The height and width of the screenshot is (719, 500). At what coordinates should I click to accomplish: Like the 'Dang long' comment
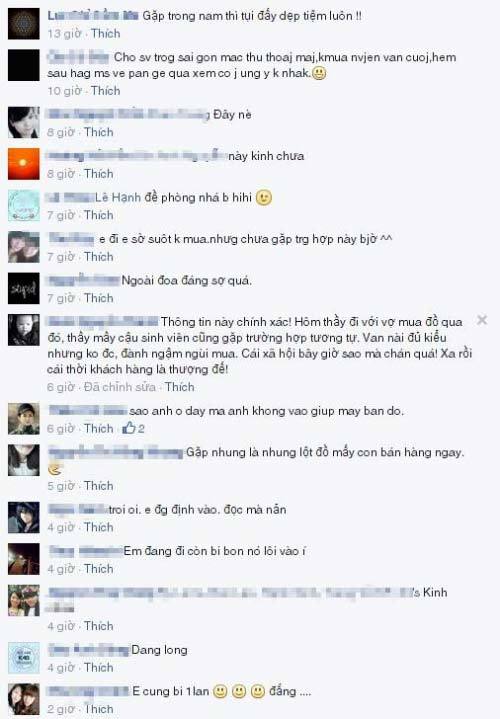point(99,667)
